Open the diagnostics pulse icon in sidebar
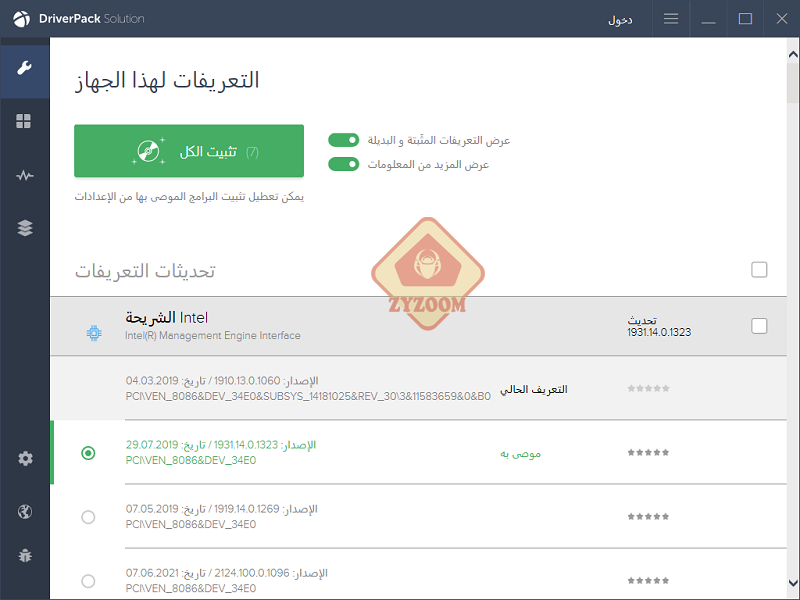 [24, 176]
